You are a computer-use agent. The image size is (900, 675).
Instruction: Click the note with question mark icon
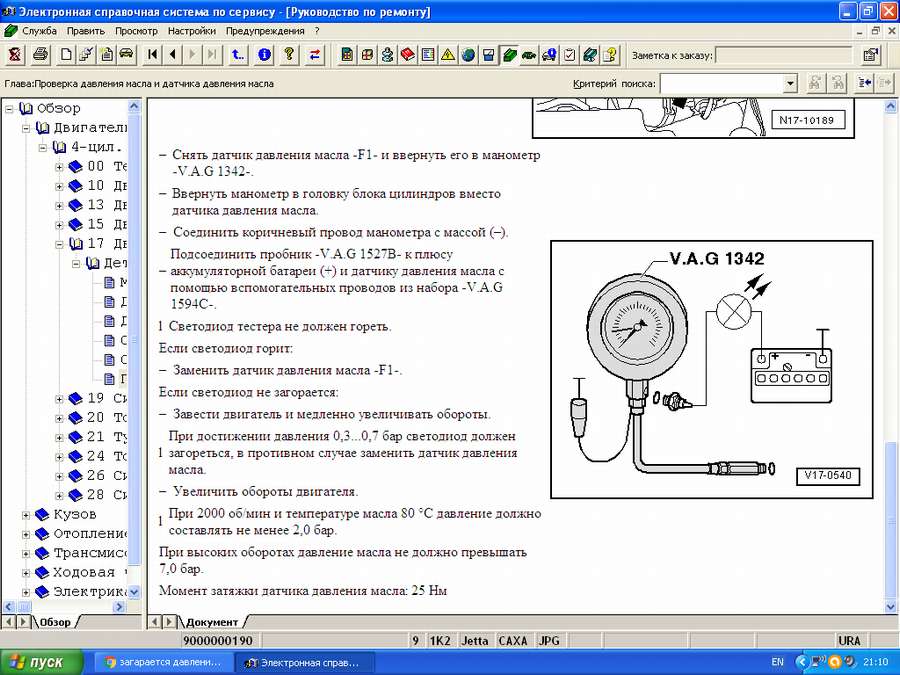(610, 55)
